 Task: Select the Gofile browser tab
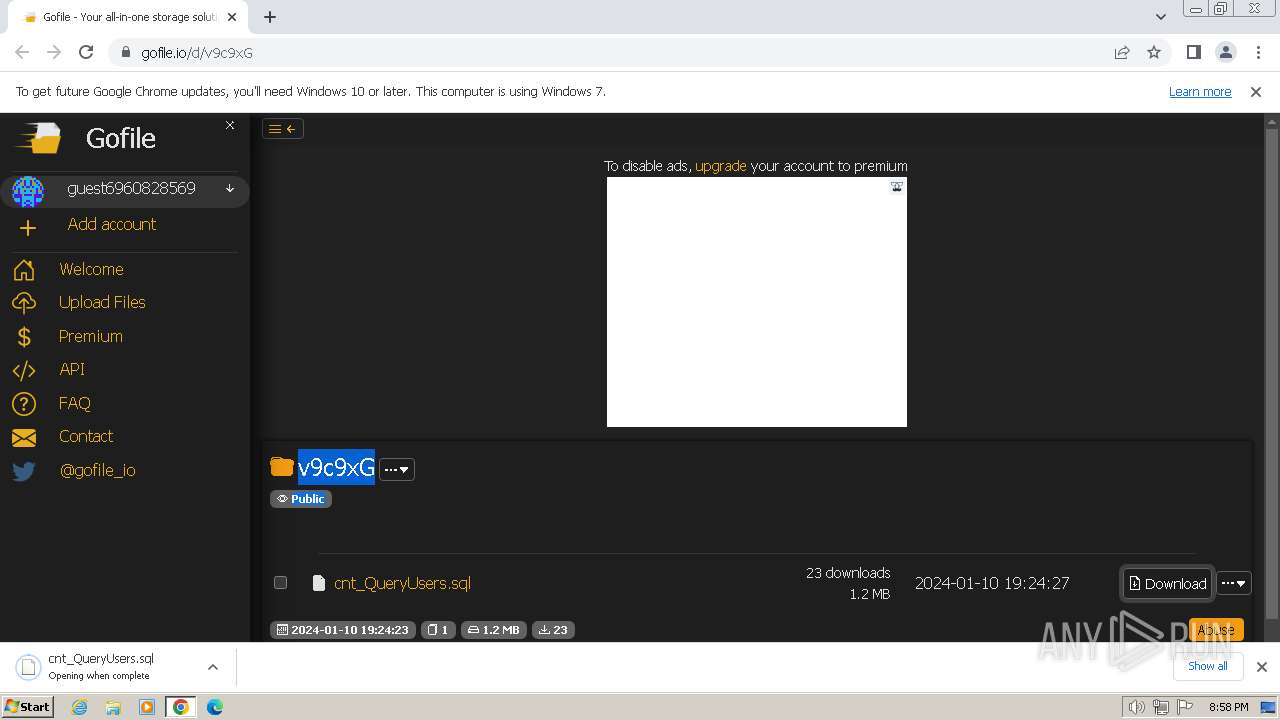tap(128, 17)
